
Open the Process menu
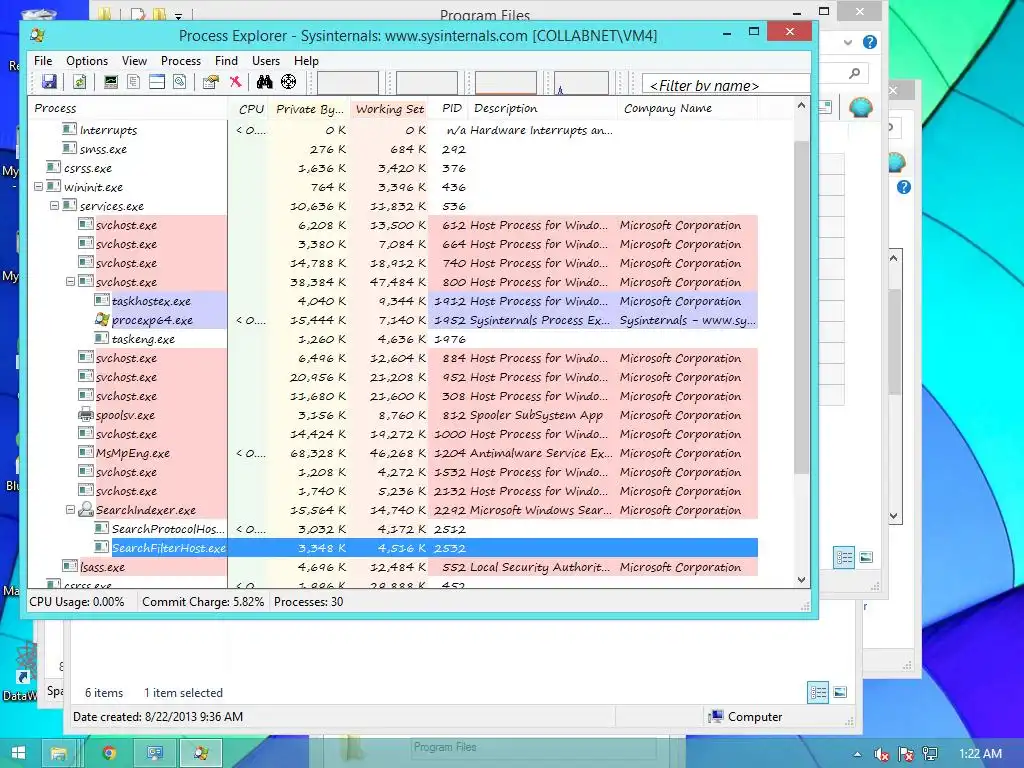(181, 61)
